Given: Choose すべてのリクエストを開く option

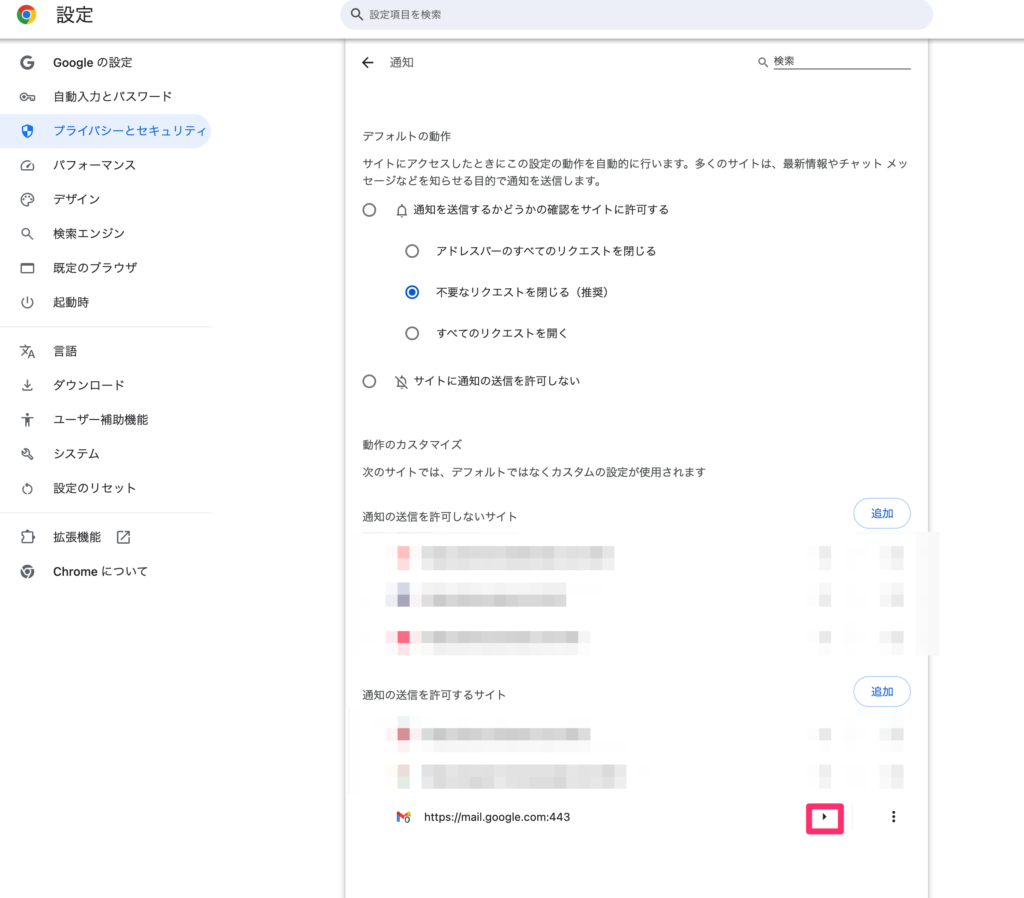Looking at the screenshot, I should tap(412, 333).
